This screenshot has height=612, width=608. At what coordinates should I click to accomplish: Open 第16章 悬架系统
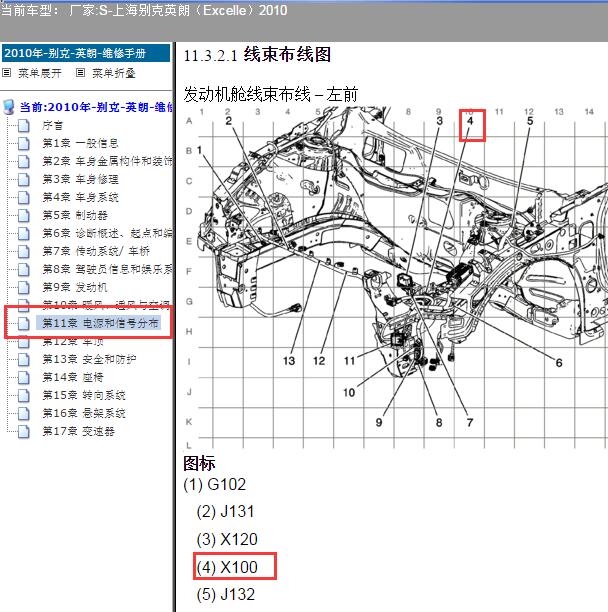tap(84, 413)
